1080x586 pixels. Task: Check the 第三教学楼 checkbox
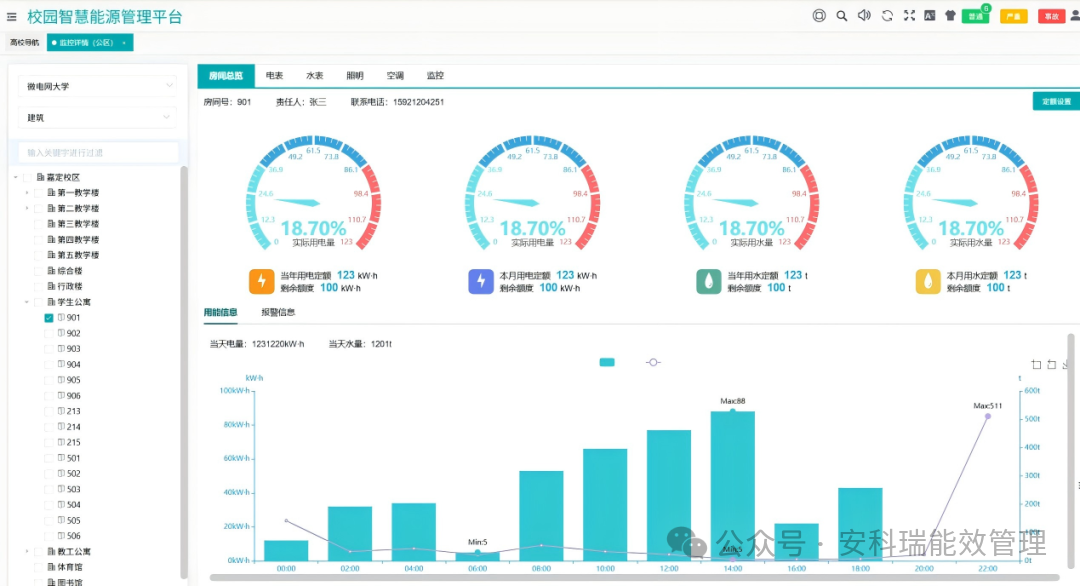tap(39, 224)
